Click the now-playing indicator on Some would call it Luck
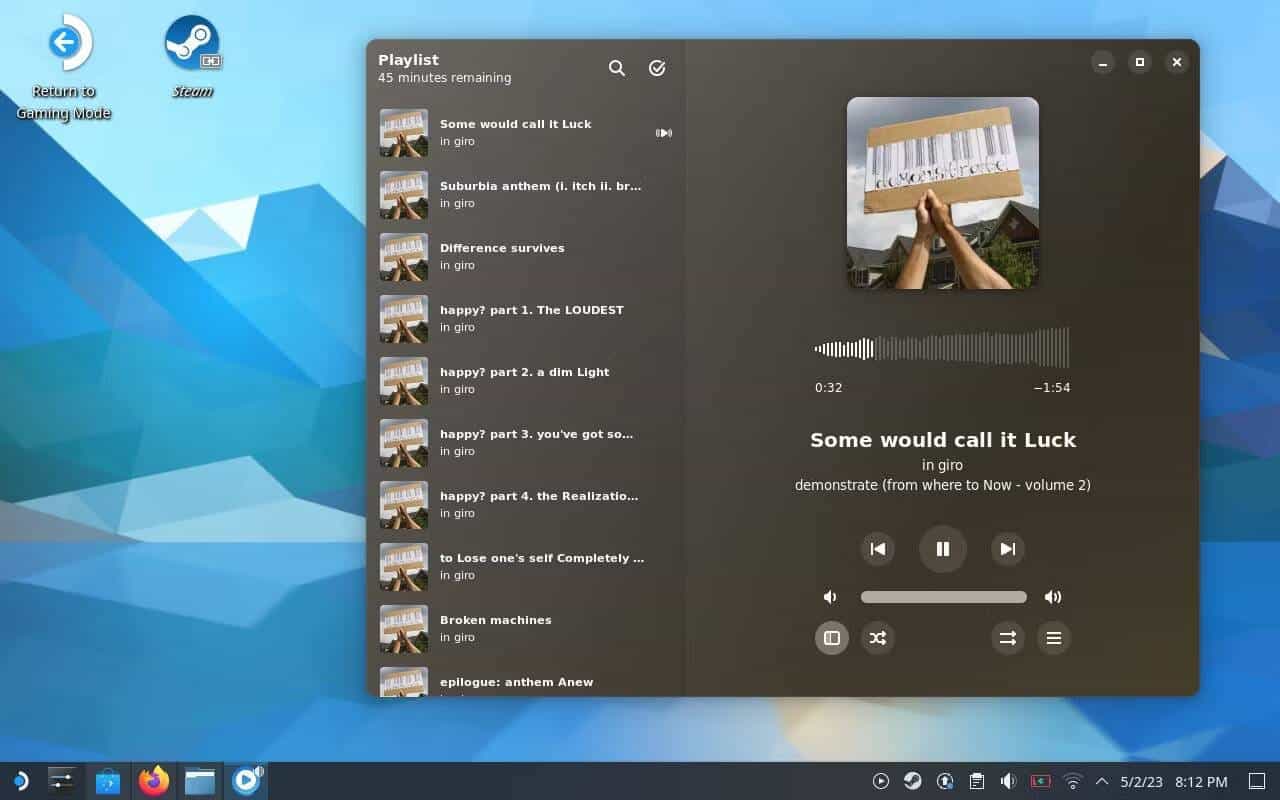 click(x=664, y=132)
